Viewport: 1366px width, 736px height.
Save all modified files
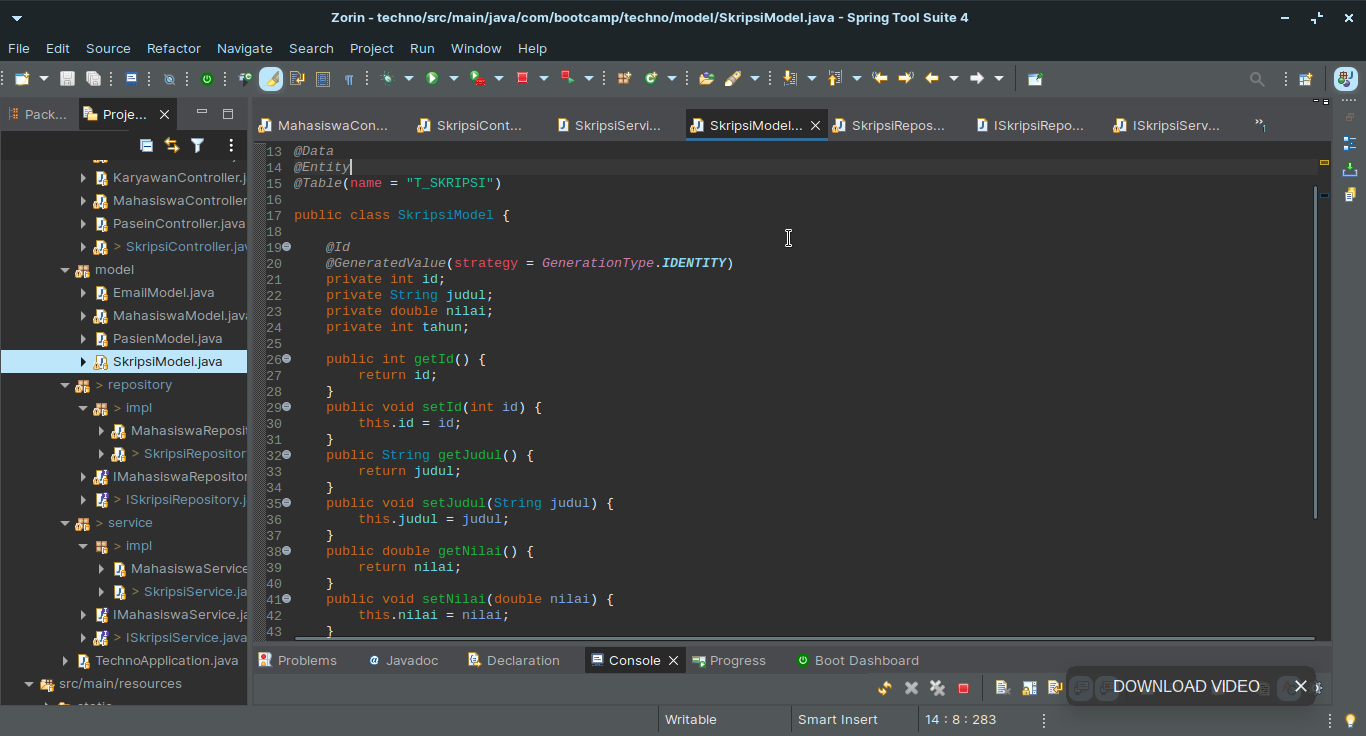click(92, 78)
